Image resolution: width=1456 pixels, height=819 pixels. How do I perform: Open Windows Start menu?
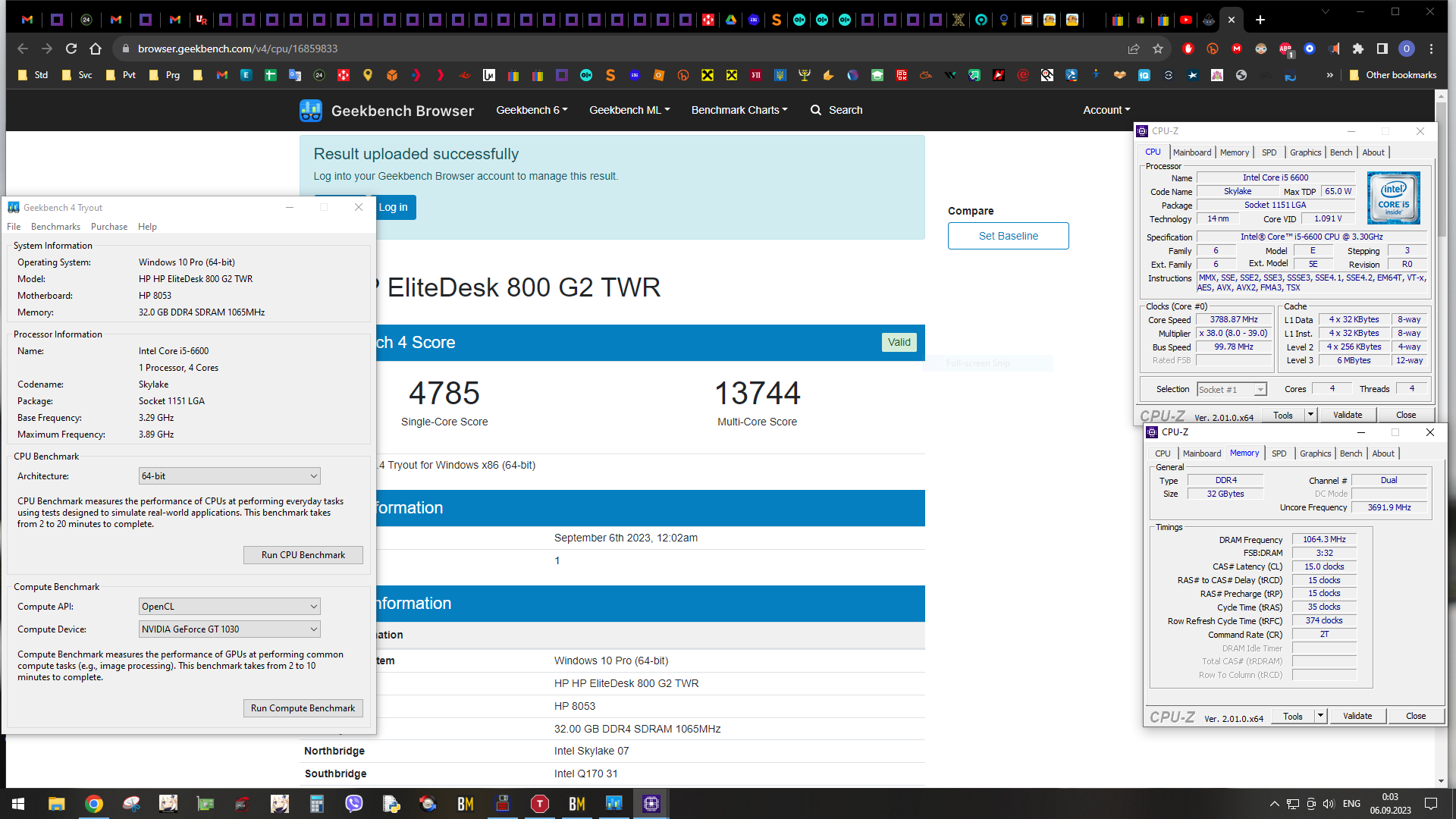pyautogui.click(x=18, y=804)
